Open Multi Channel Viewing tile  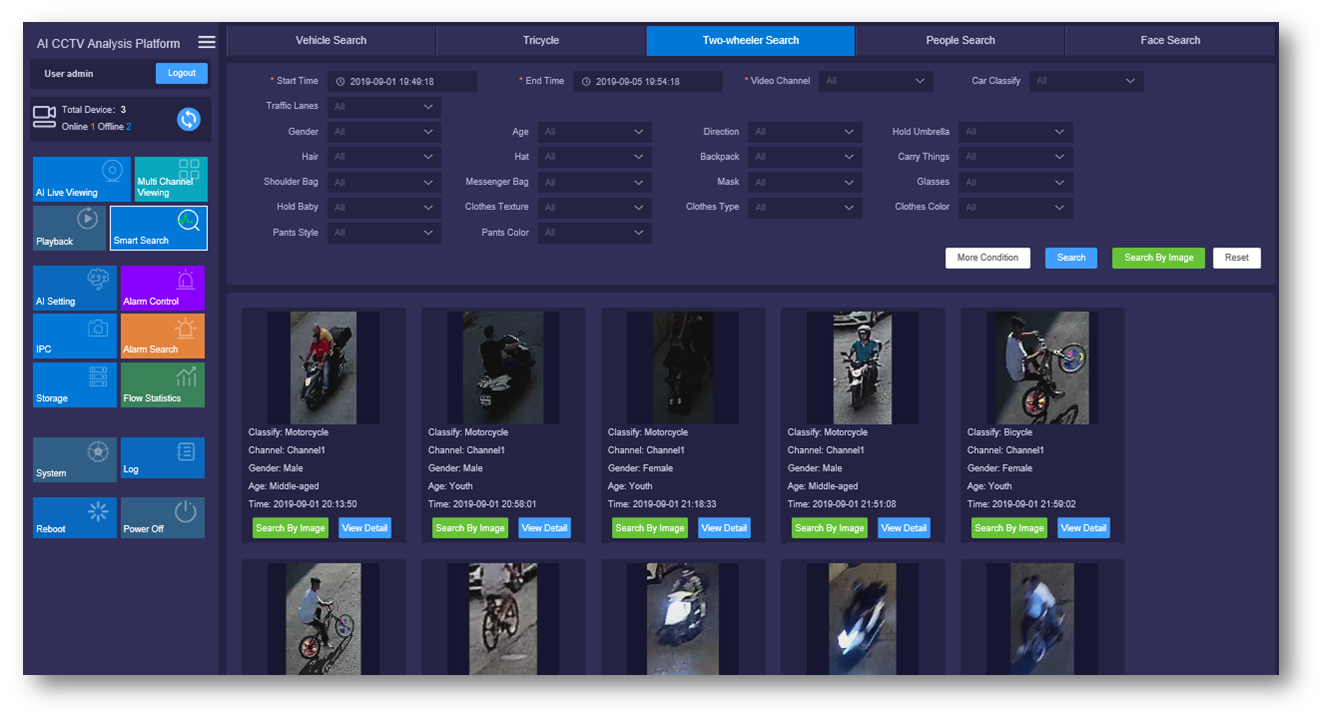pyautogui.click(x=170, y=179)
